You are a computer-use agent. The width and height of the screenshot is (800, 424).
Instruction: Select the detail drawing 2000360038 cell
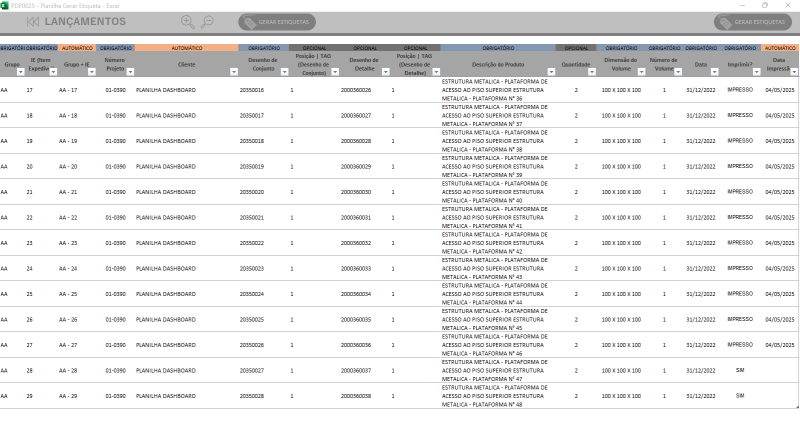coord(355,396)
